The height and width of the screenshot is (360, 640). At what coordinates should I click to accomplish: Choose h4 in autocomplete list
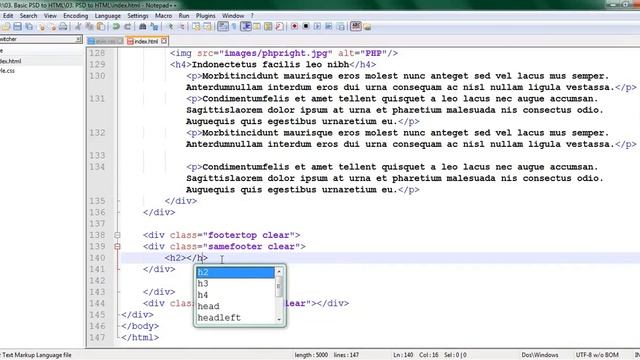click(x=236, y=295)
